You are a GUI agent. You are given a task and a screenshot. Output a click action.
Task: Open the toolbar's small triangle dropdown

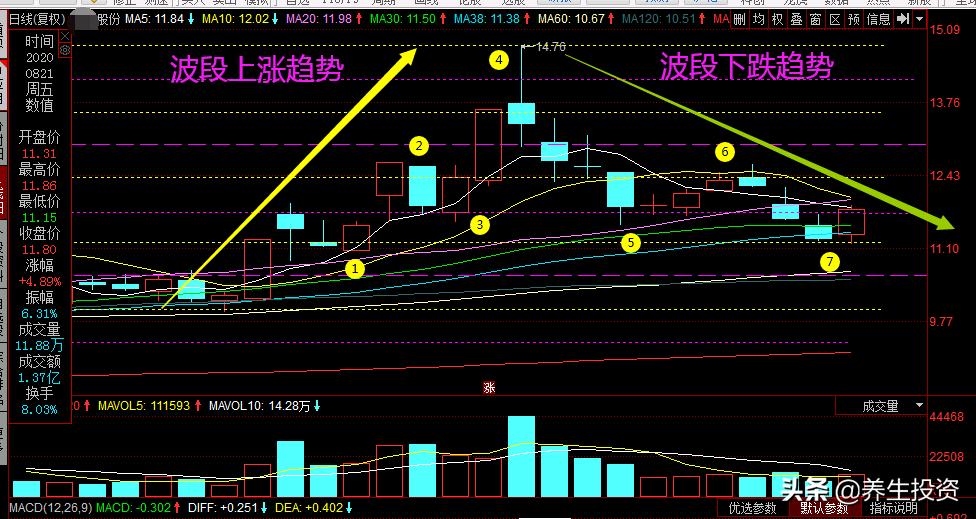pyautogui.click(x=919, y=19)
